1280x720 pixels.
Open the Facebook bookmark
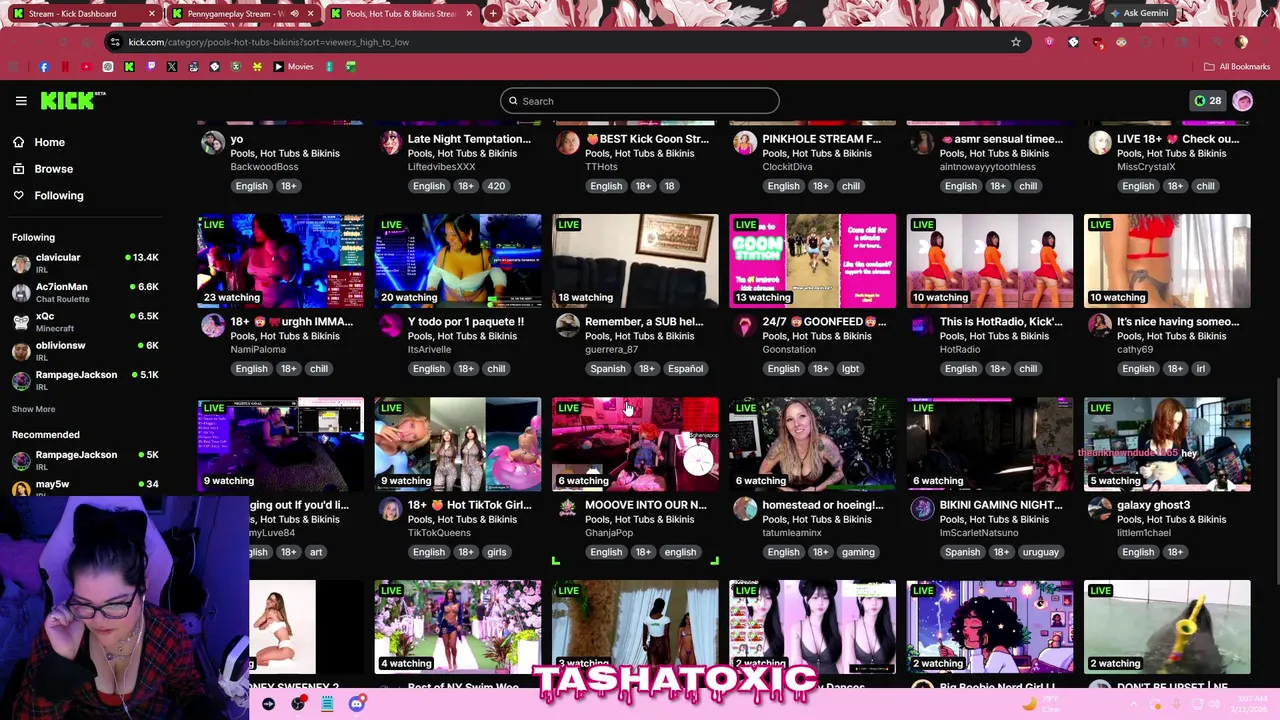pos(44,67)
